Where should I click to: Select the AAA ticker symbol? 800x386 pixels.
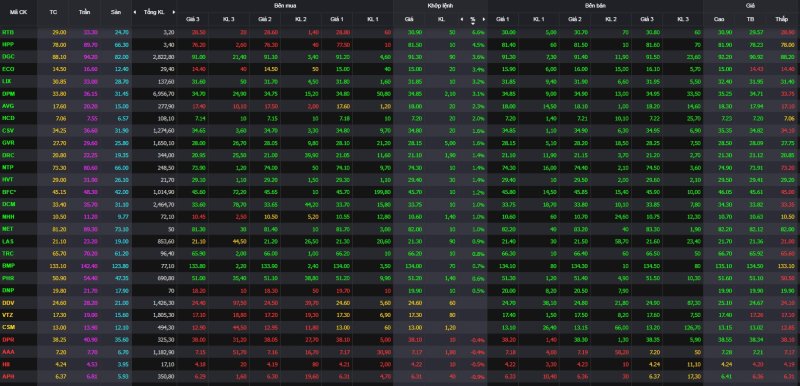(8, 351)
